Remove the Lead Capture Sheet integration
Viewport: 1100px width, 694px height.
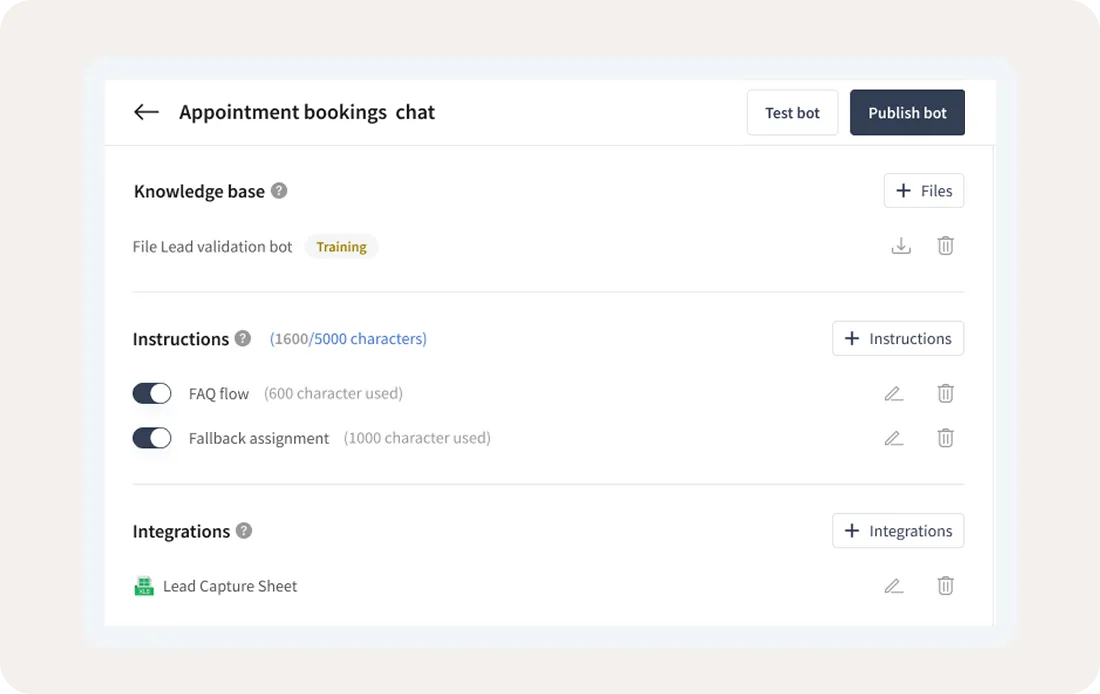(x=945, y=586)
